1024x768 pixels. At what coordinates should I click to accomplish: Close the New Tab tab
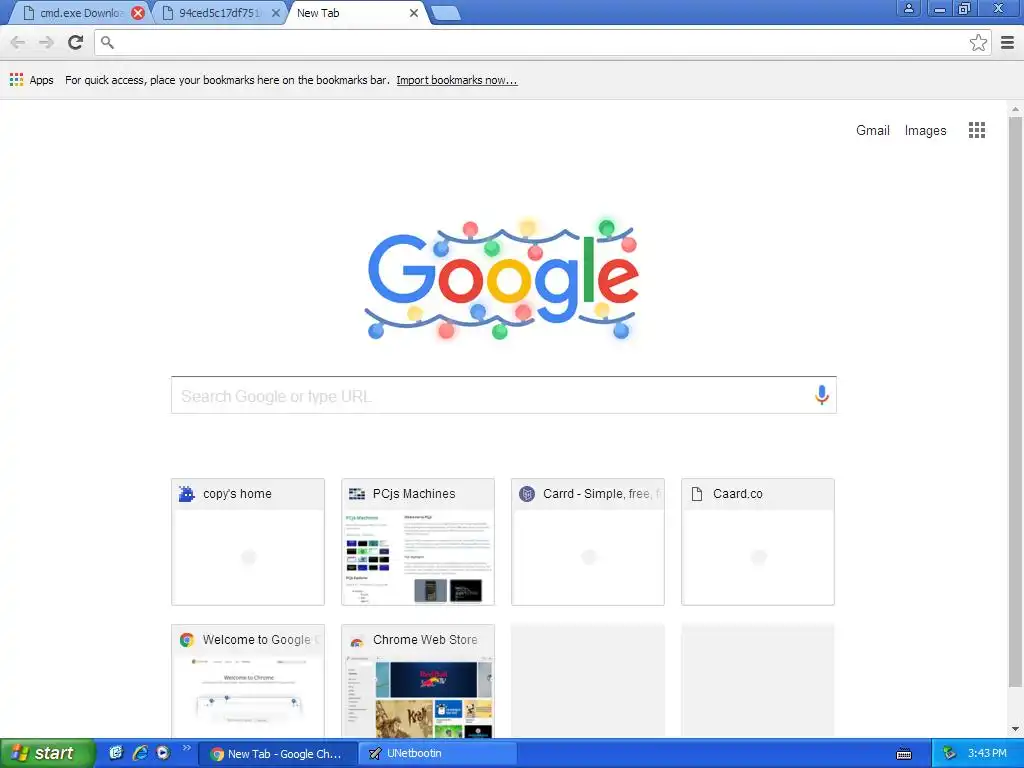(413, 13)
